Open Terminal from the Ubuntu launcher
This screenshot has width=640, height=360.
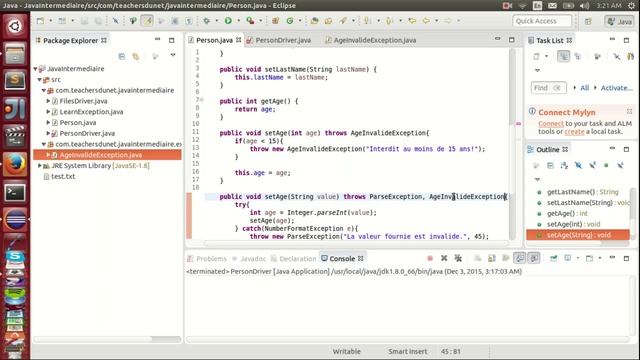click(x=15, y=192)
